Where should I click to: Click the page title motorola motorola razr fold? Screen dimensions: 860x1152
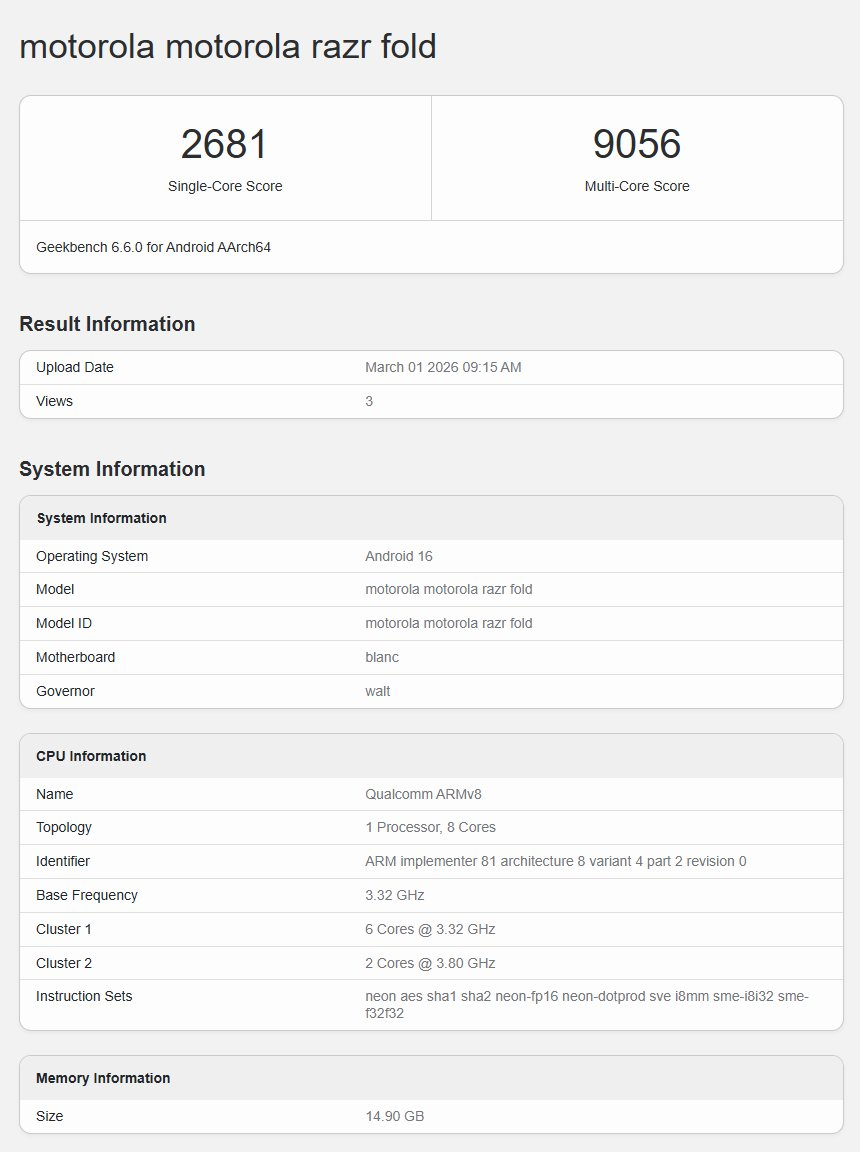coord(228,46)
